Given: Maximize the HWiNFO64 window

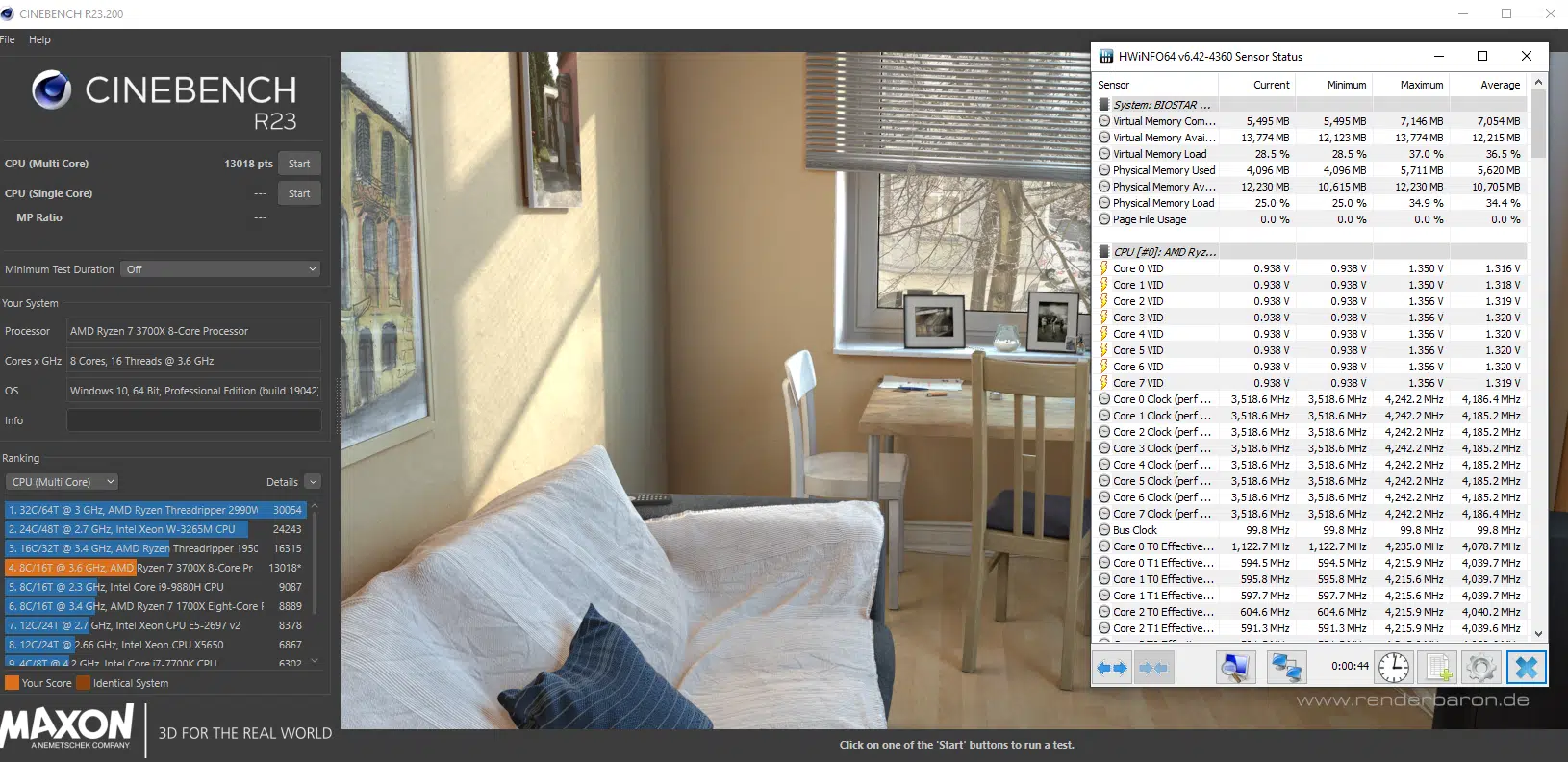Looking at the screenshot, I should [1482, 56].
